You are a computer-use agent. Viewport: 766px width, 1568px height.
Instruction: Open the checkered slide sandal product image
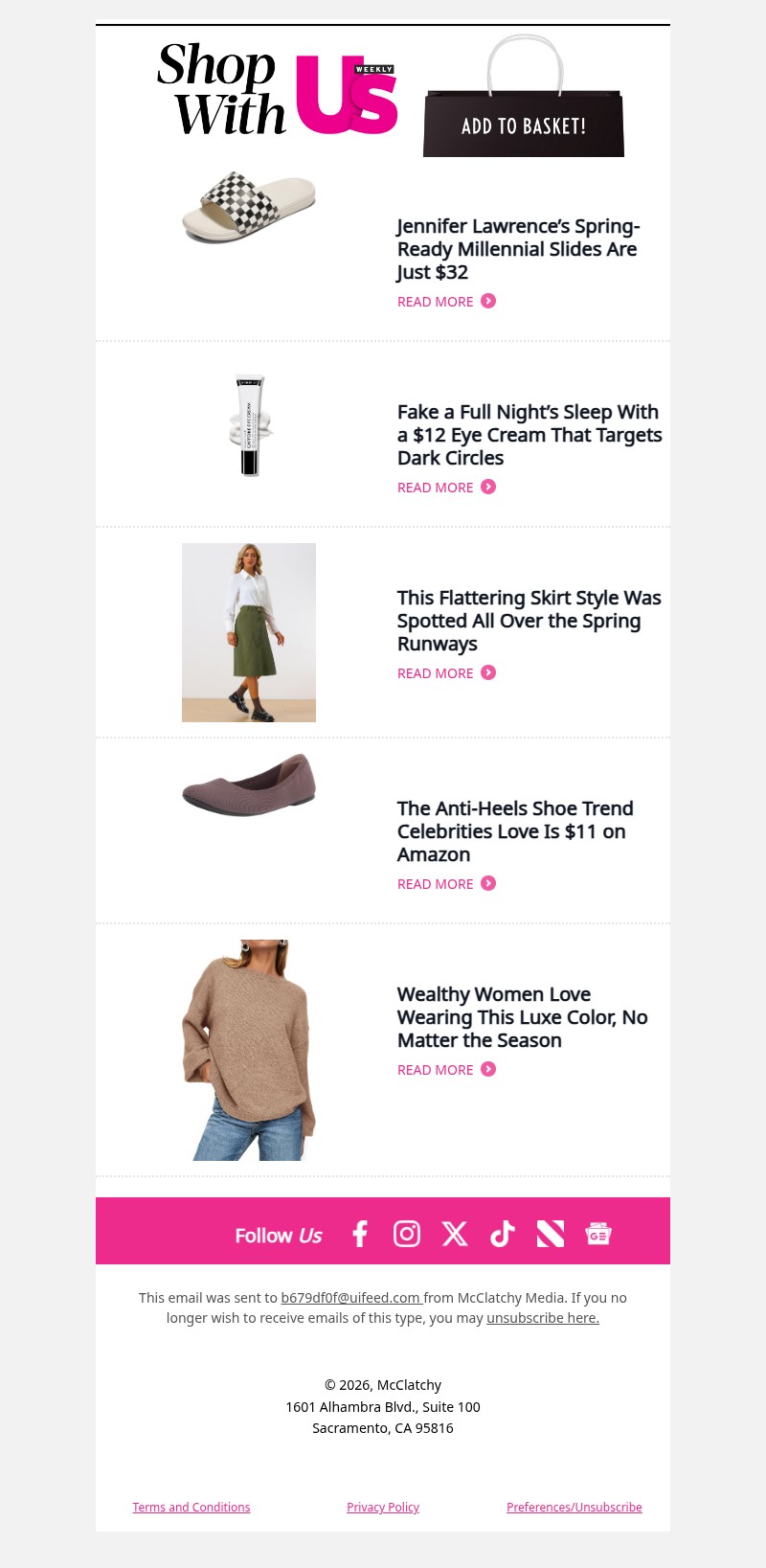[x=249, y=207]
